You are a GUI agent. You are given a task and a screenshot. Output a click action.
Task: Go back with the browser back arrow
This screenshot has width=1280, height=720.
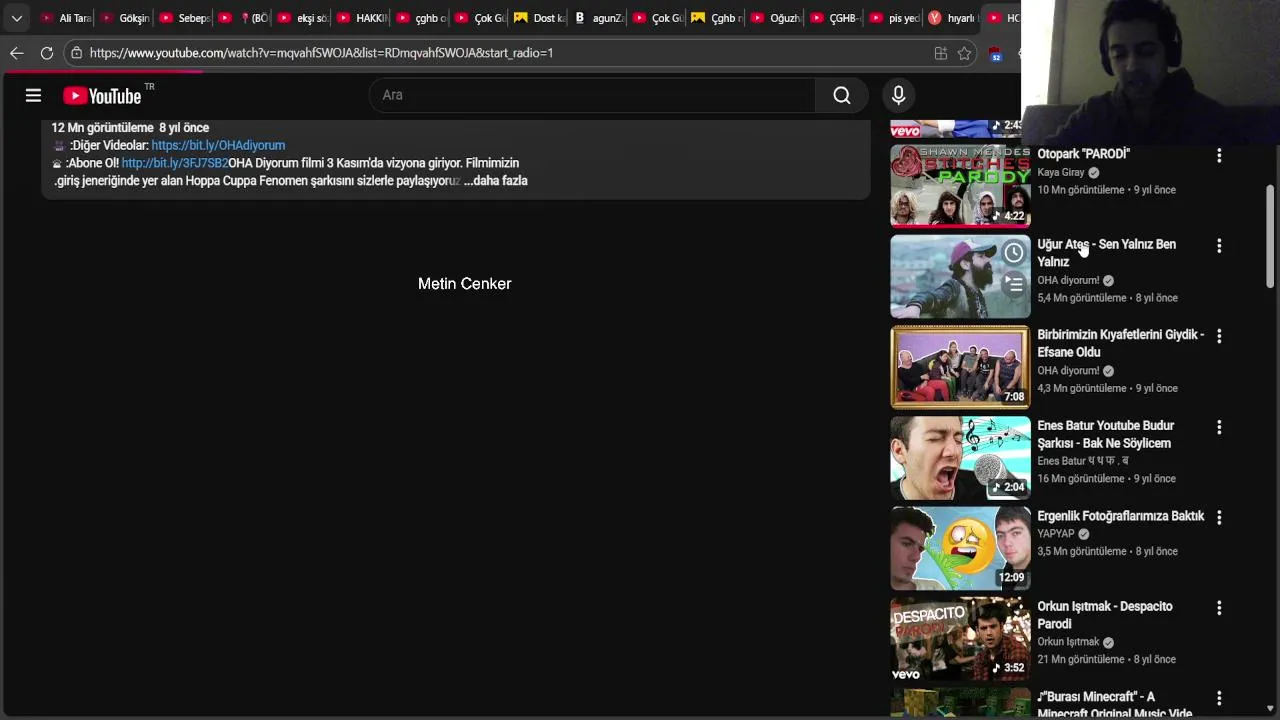pos(16,53)
